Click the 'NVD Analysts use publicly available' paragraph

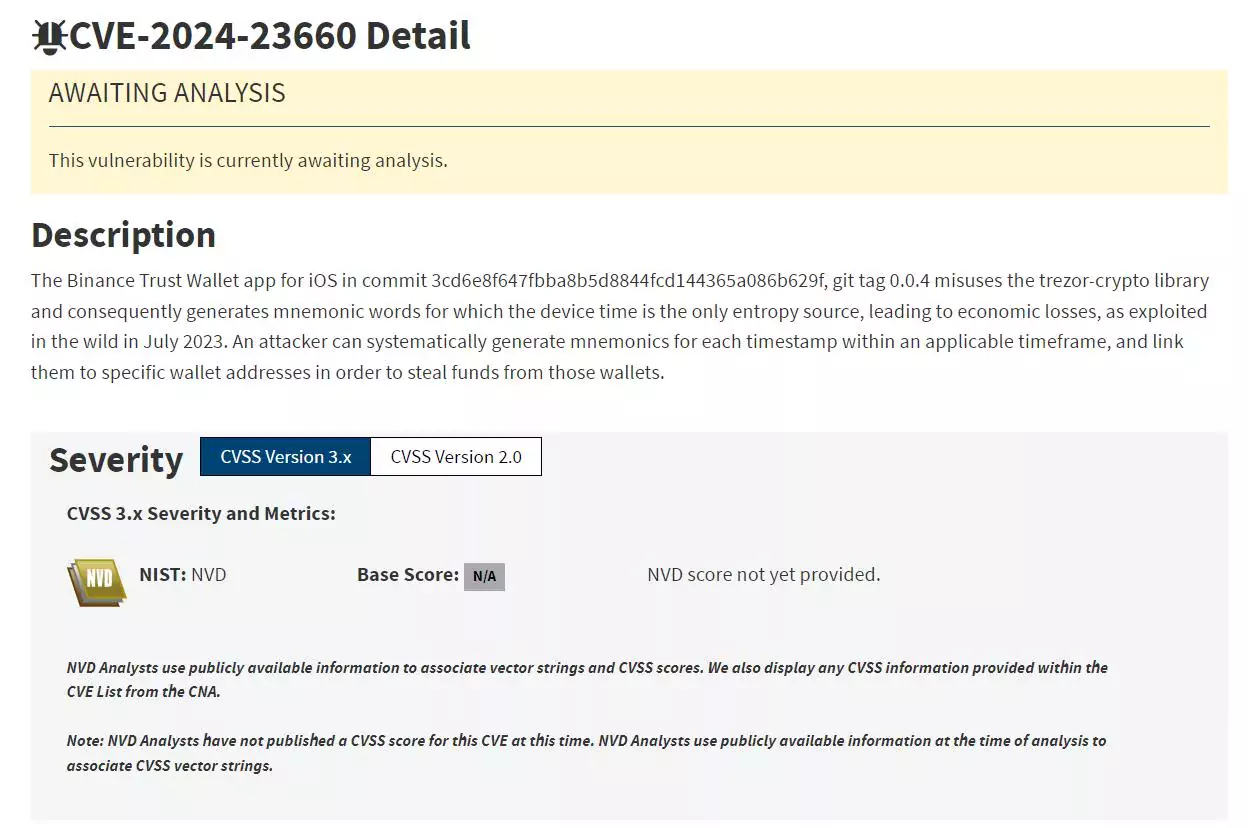[x=587, y=679]
